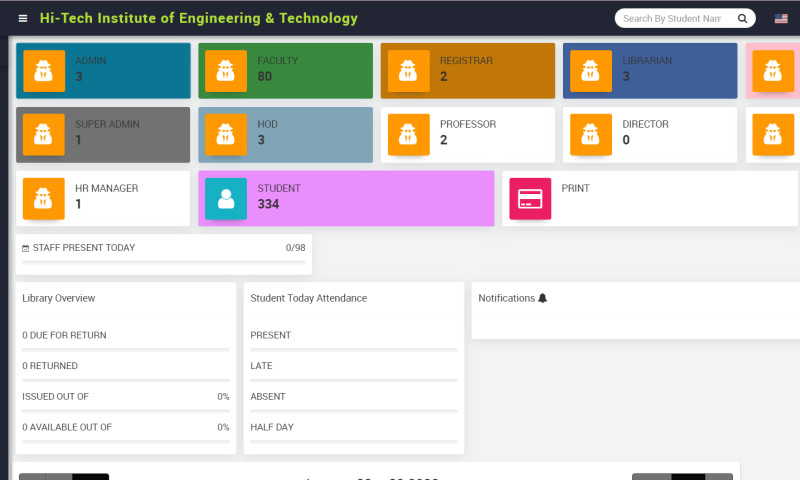Click the Notifications bell icon

[543, 298]
